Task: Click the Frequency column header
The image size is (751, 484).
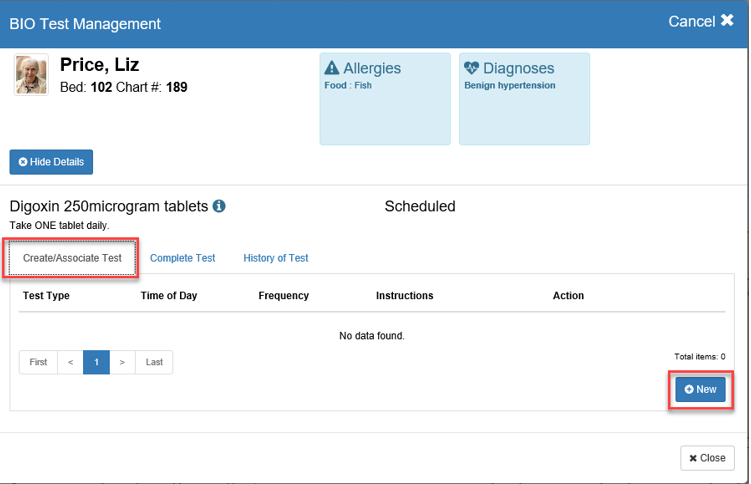Action: 283,296
